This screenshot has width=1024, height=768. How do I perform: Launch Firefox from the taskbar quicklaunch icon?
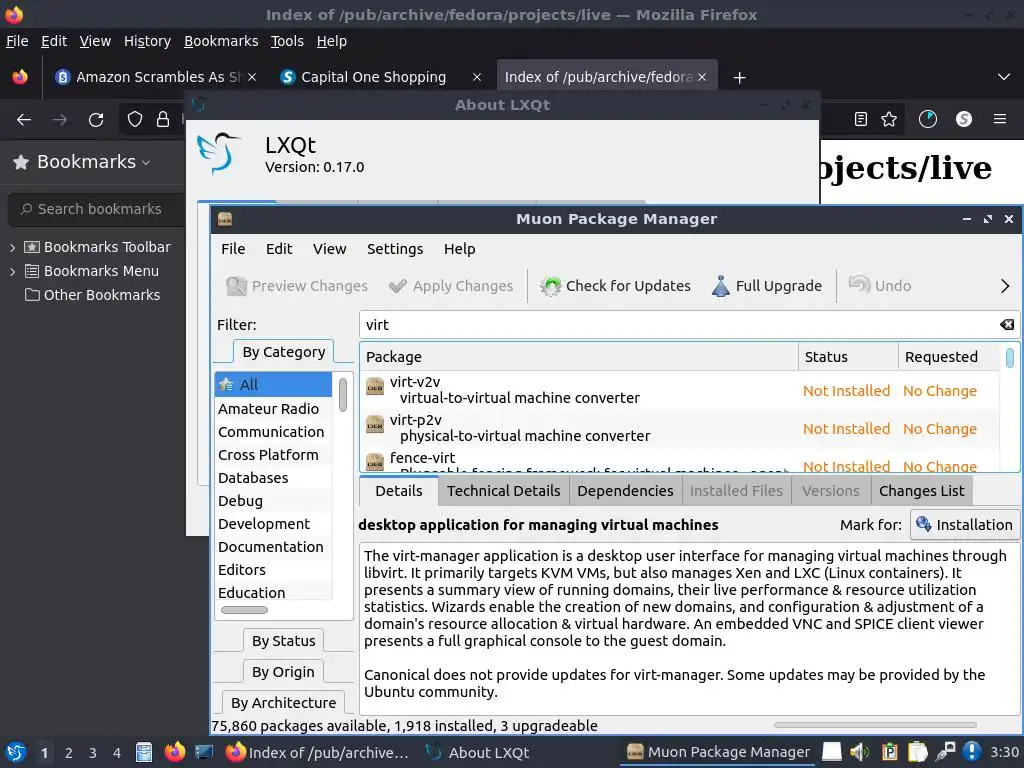174,752
